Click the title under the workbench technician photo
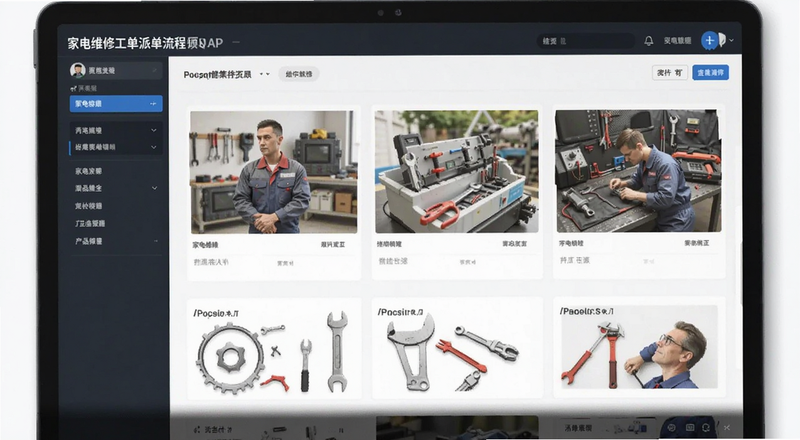 pos(571,243)
